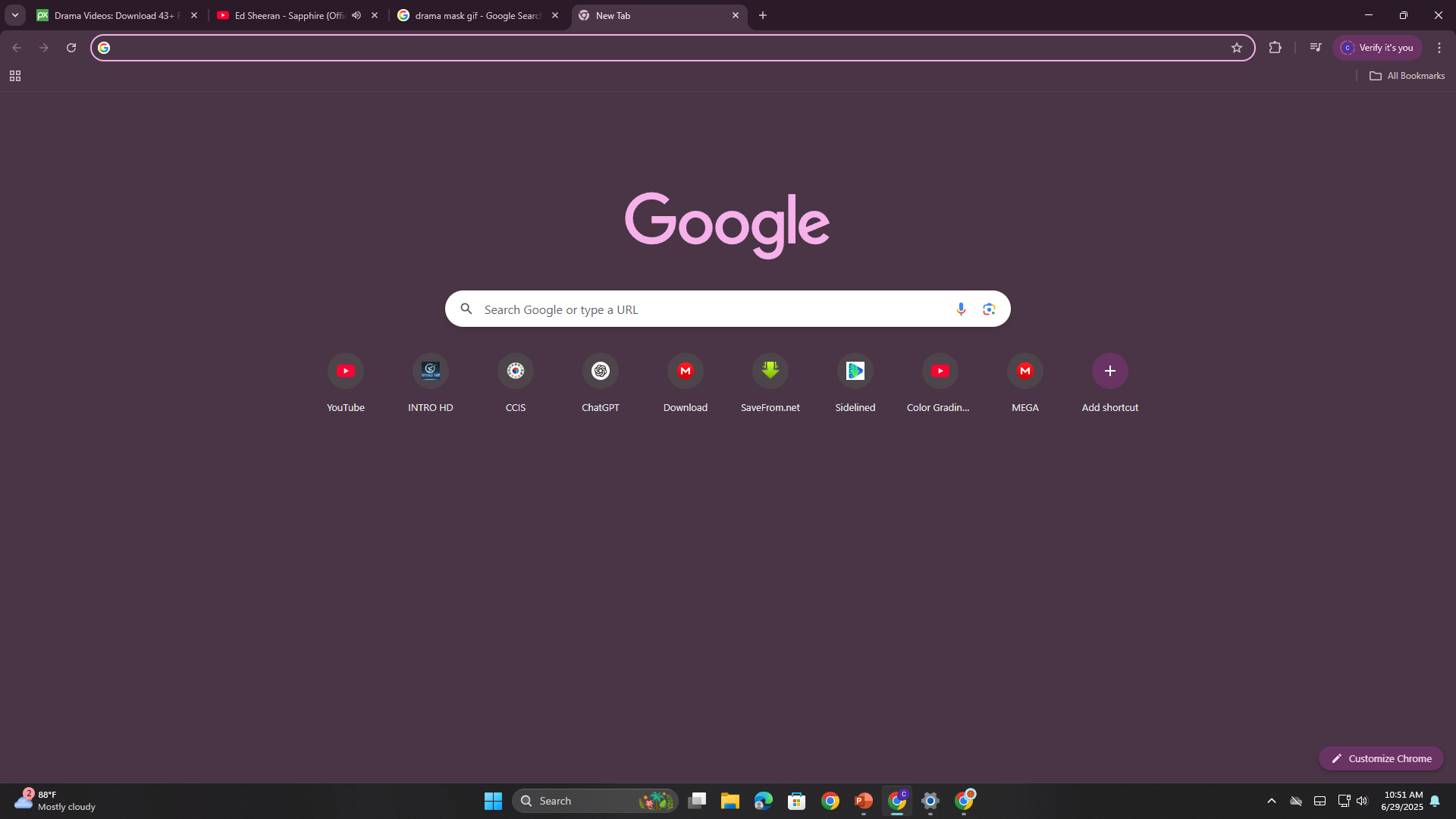Viewport: 1456px width, 819px height.
Task: Open the notification bell
Action: coord(1435,801)
